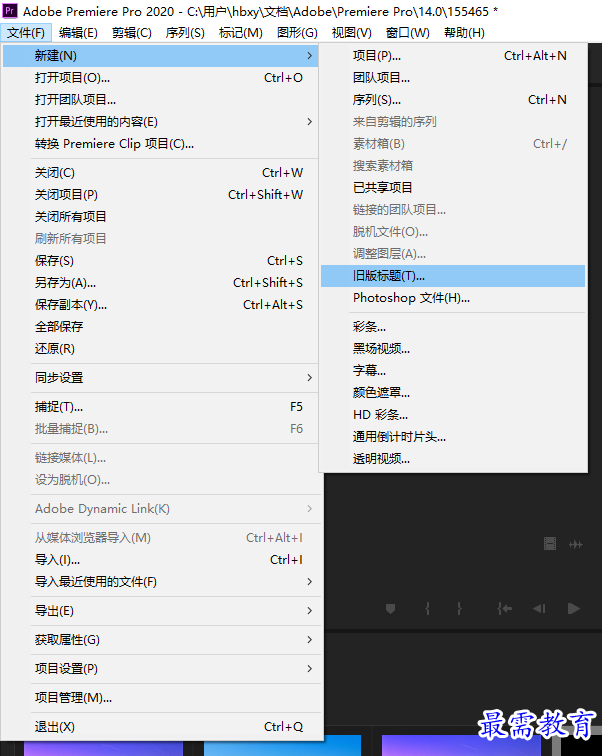Choose 打开项目(O)... from File menu
Image resolution: width=602 pixels, height=756 pixels.
pyautogui.click(x=161, y=78)
